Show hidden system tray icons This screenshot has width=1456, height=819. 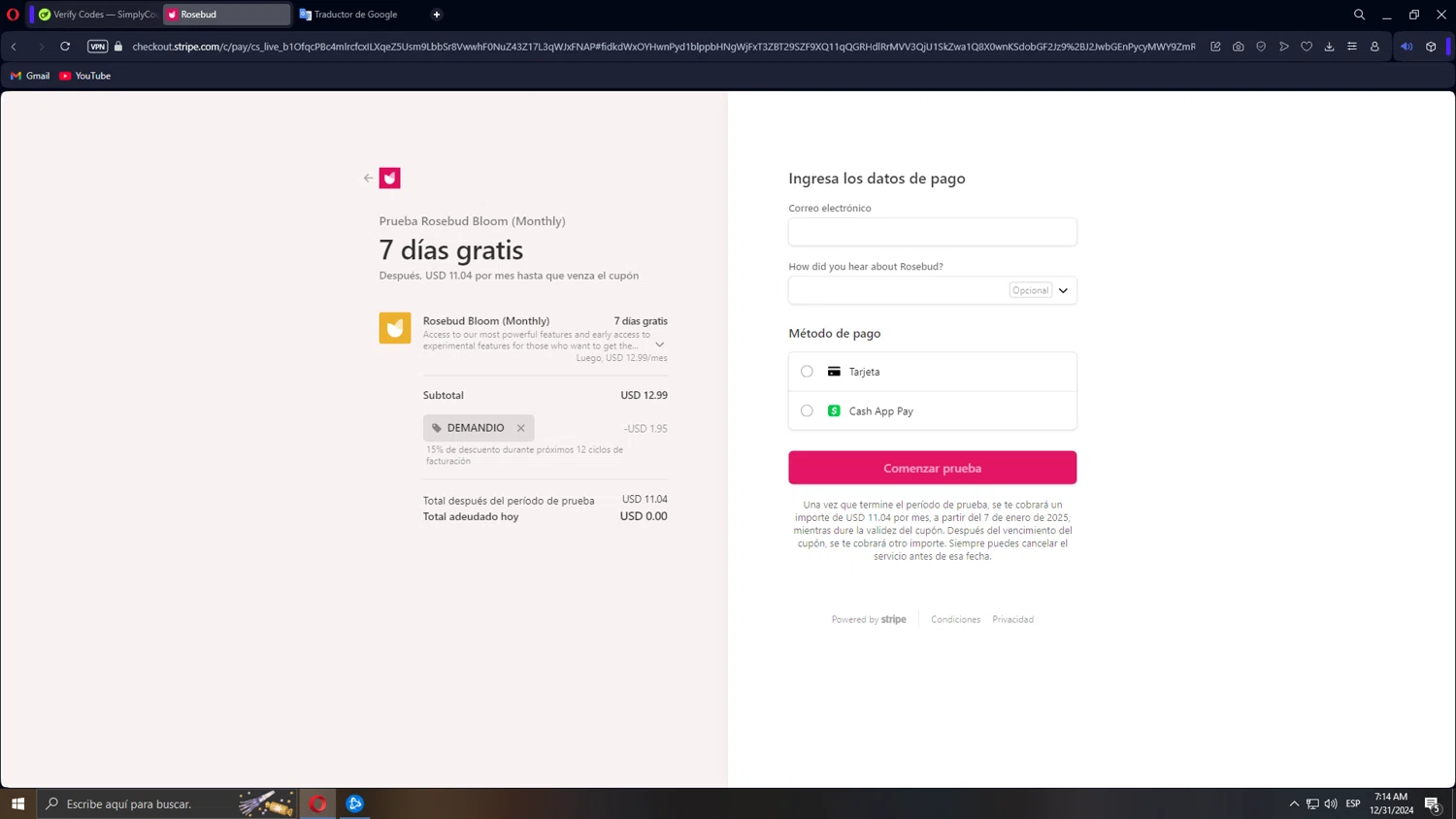click(x=1294, y=803)
